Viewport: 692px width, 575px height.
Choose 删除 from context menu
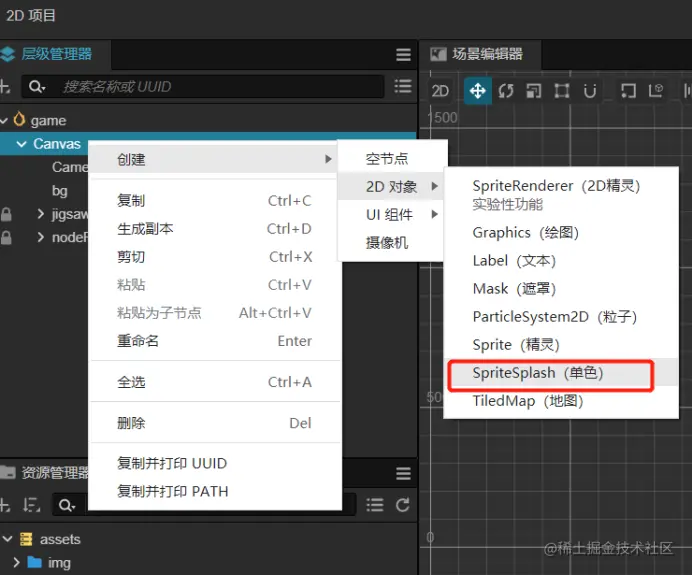tap(215, 423)
